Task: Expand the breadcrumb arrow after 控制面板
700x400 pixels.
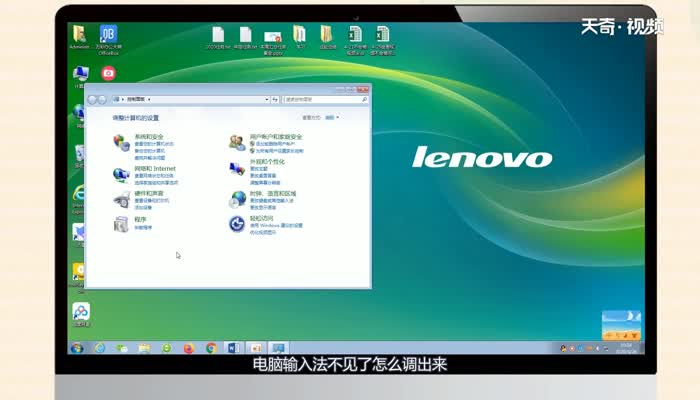Action: (149, 99)
